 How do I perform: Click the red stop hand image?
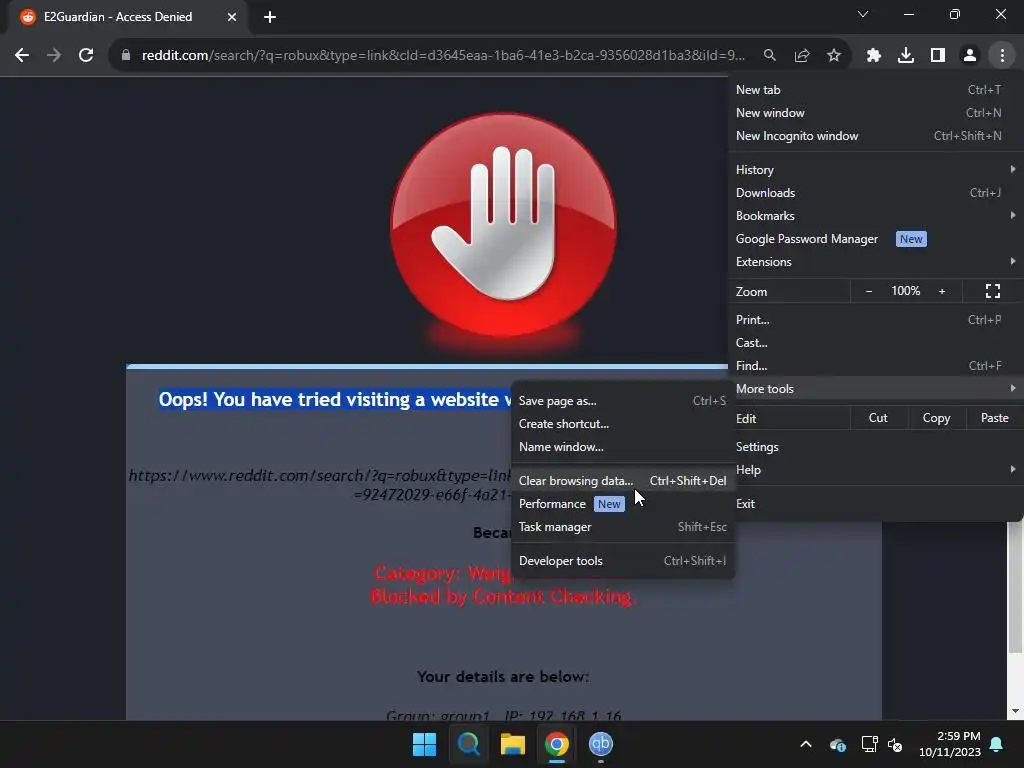click(x=503, y=226)
